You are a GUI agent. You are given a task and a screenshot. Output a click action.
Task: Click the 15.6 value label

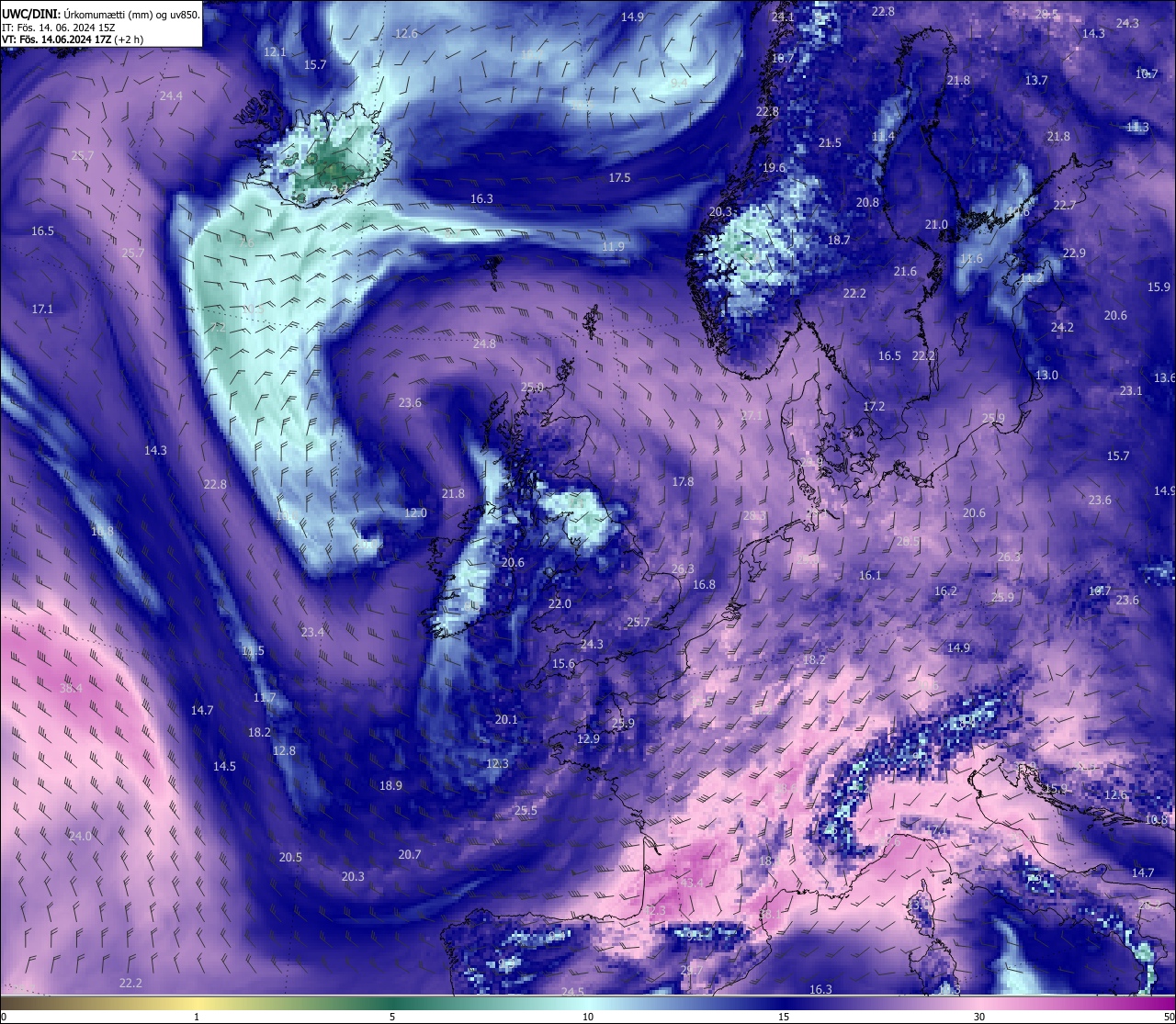[x=563, y=663]
